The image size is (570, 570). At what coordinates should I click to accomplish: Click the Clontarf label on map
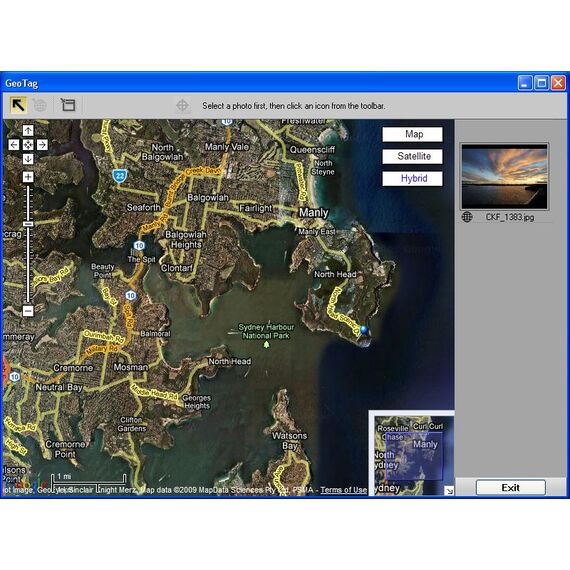pyautogui.click(x=177, y=268)
